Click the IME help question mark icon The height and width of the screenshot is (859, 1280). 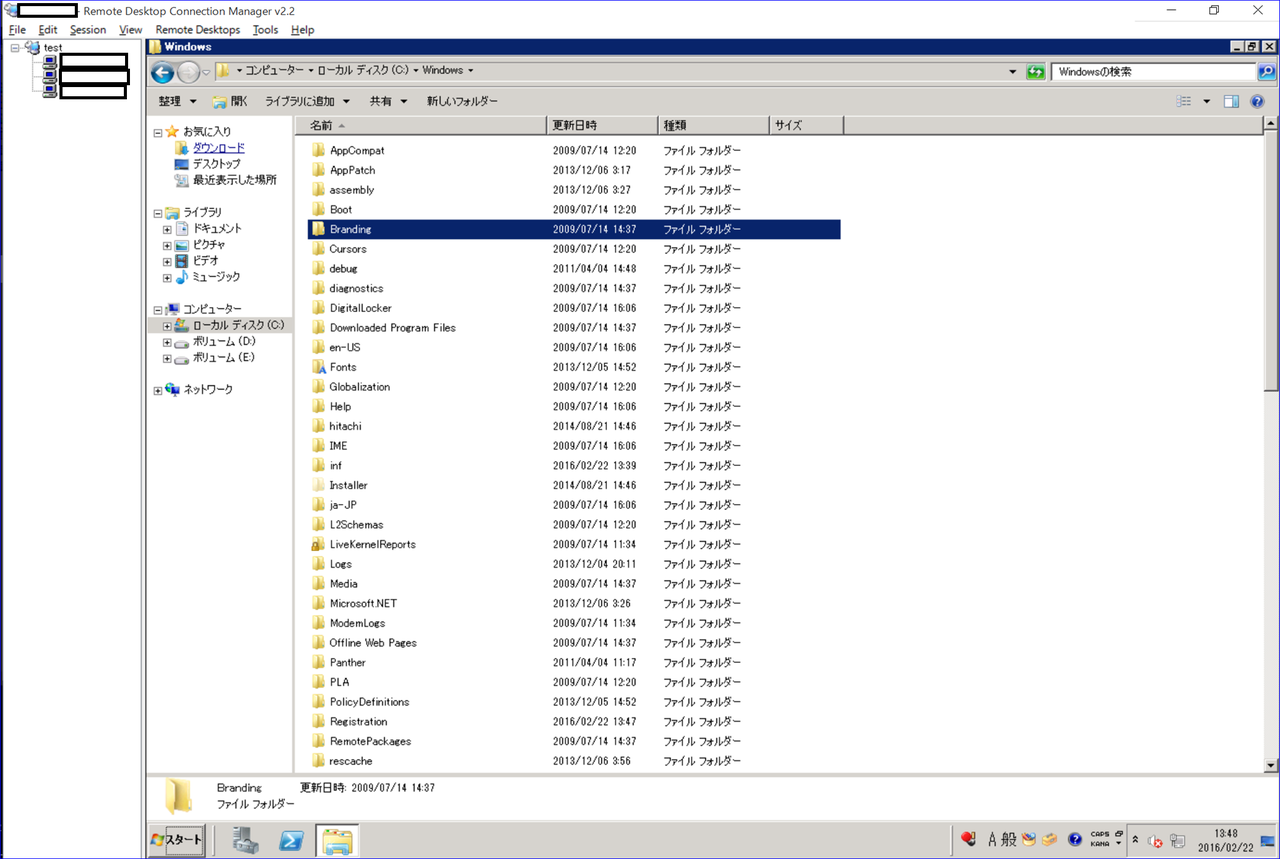(1075, 840)
